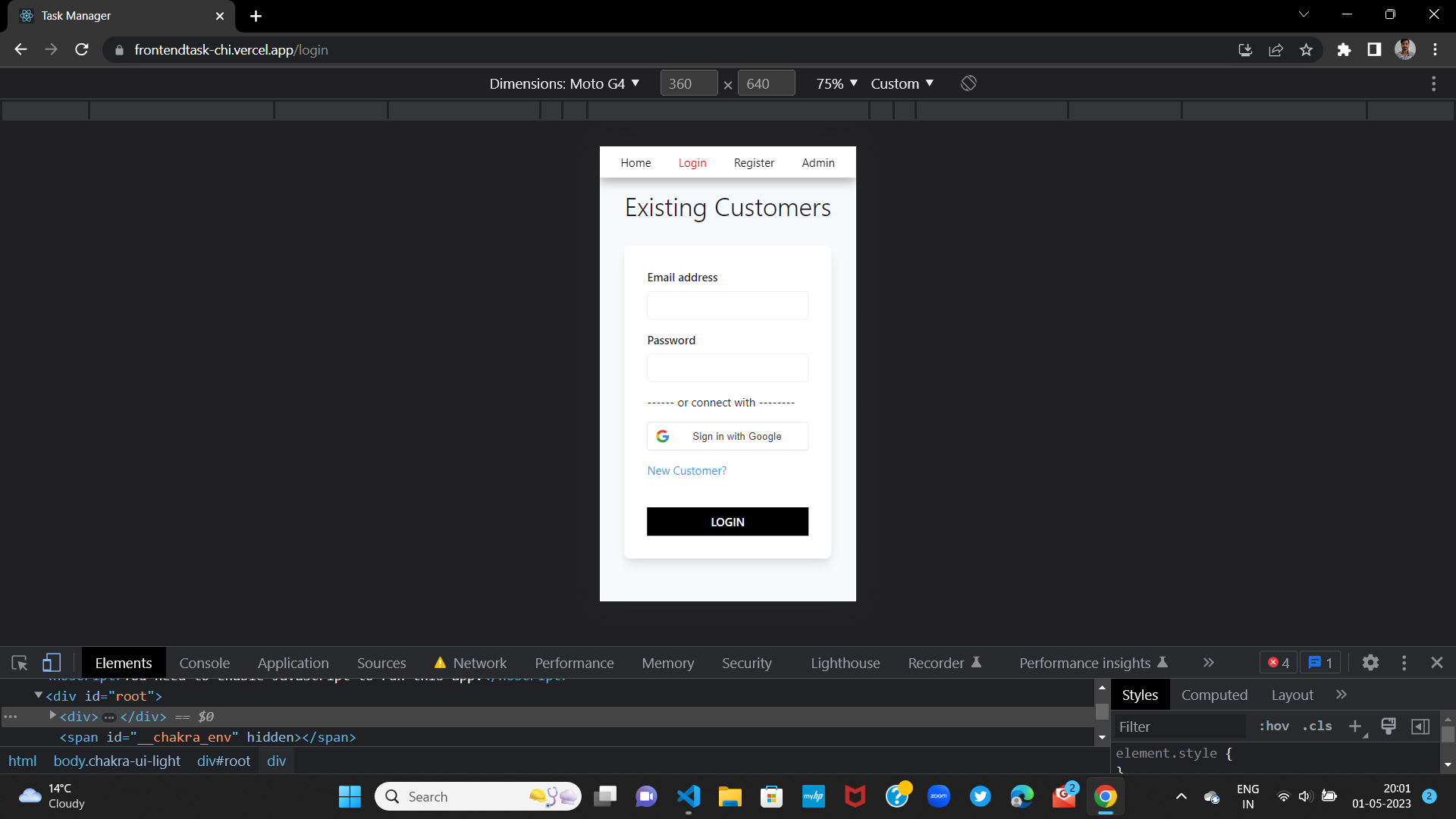
Task: Toggle the computed styles sidebar icon
Action: [x=1420, y=726]
